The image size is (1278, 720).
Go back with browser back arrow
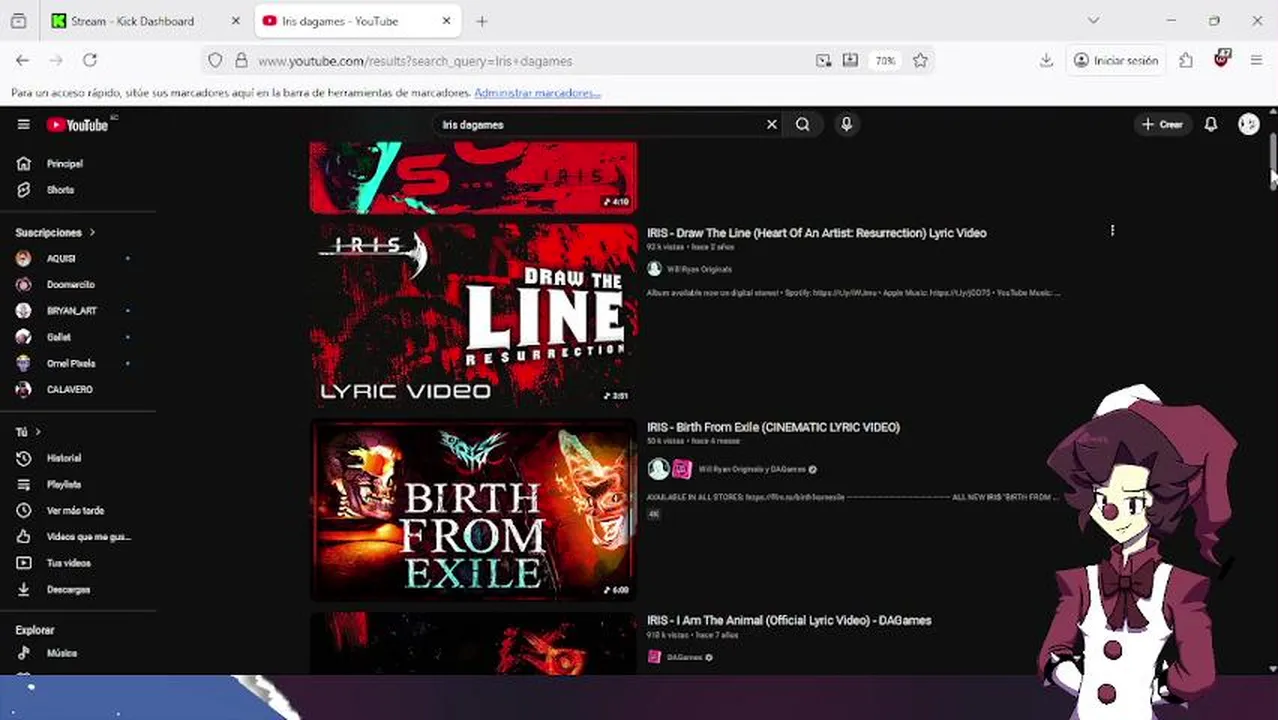click(x=22, y=60)
